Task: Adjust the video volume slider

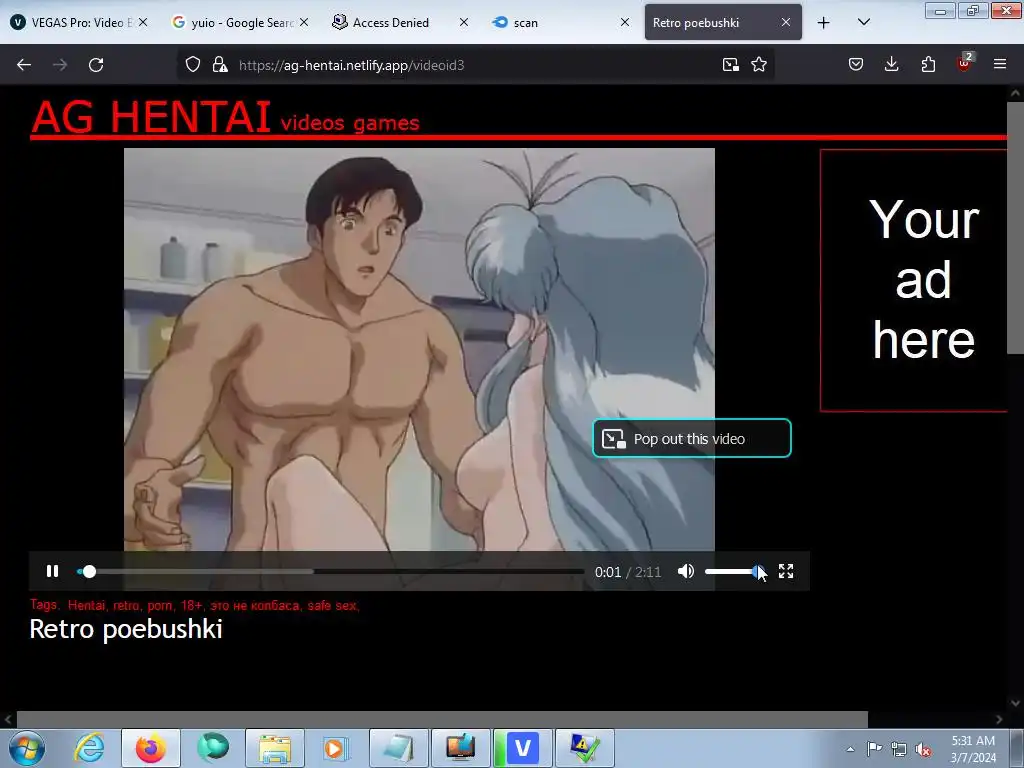Action: coord(733,571)
